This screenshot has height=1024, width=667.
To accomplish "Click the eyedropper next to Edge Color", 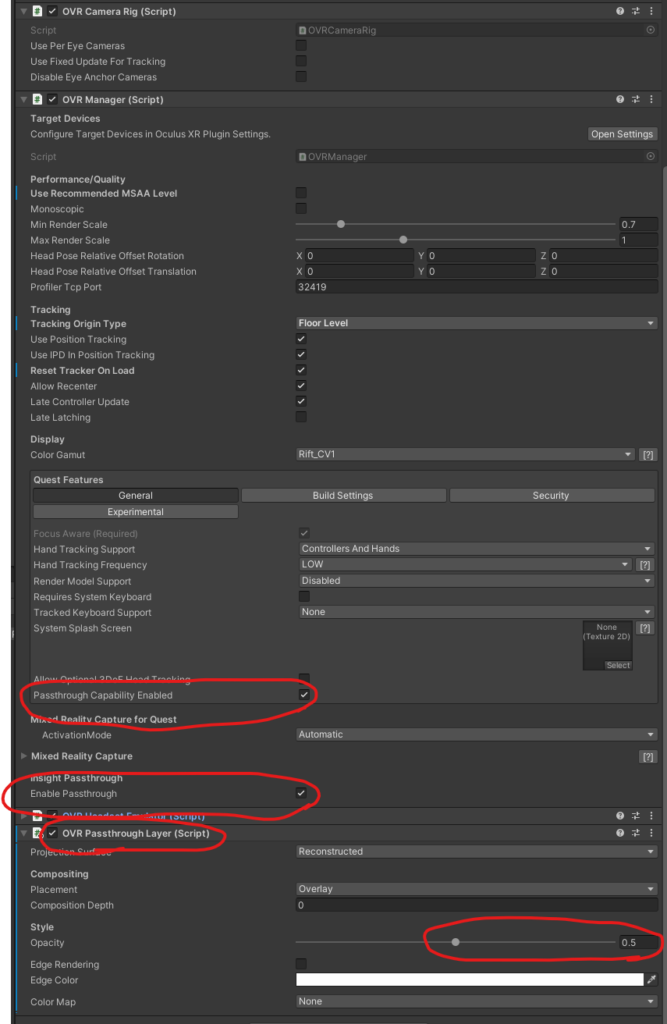I will point(651,981).
